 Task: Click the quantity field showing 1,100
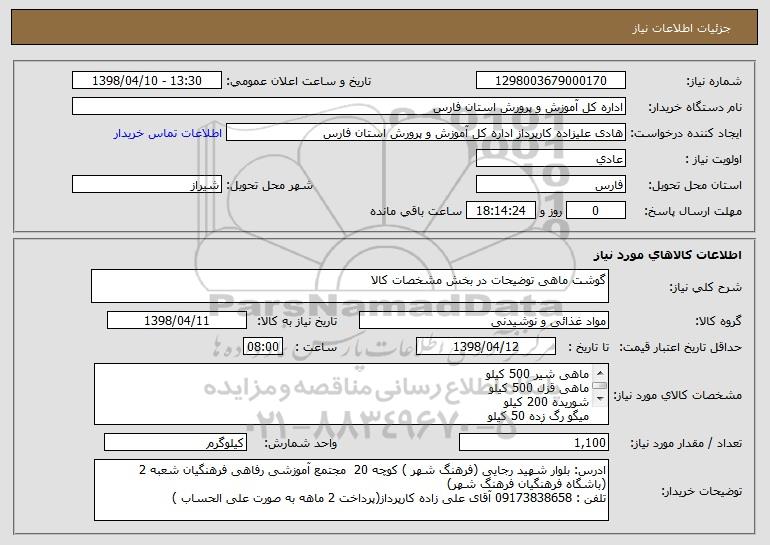click(534, 443)
